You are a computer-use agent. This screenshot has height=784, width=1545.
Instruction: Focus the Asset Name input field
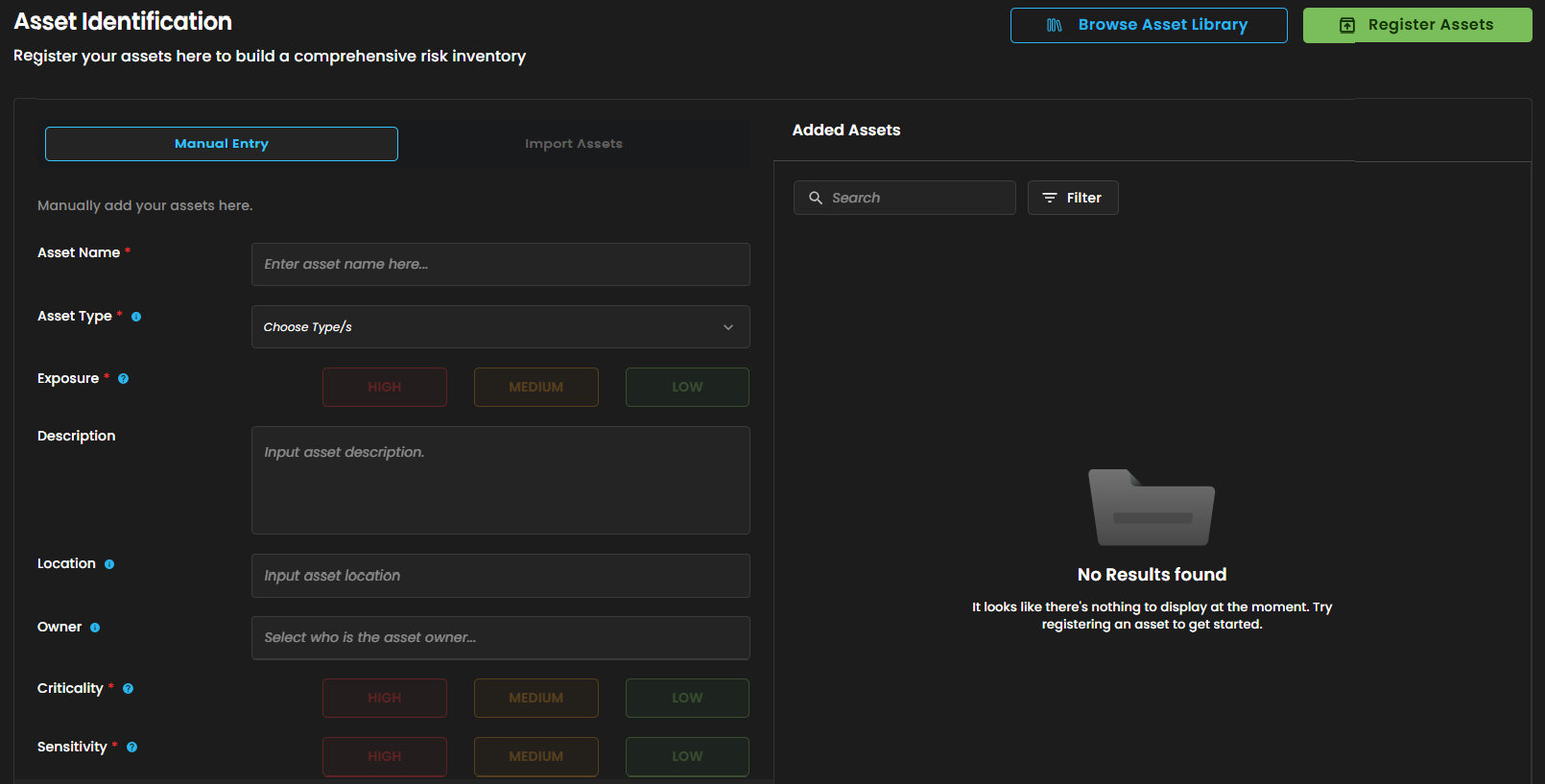coord(500,264)
